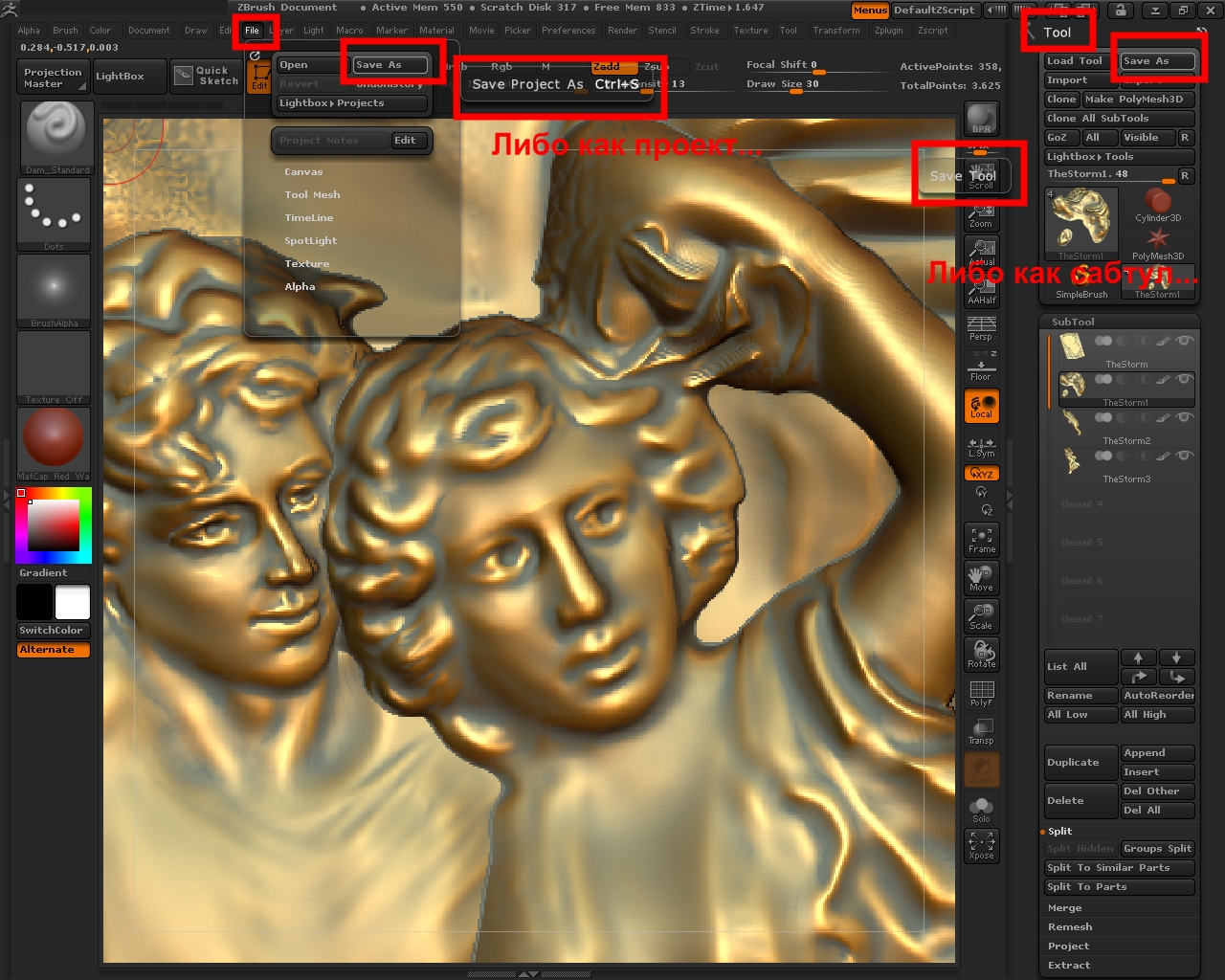Viewport: 1225px width, 980px height.
Task: Expand the TimeLine section
Action: (309, 218)
